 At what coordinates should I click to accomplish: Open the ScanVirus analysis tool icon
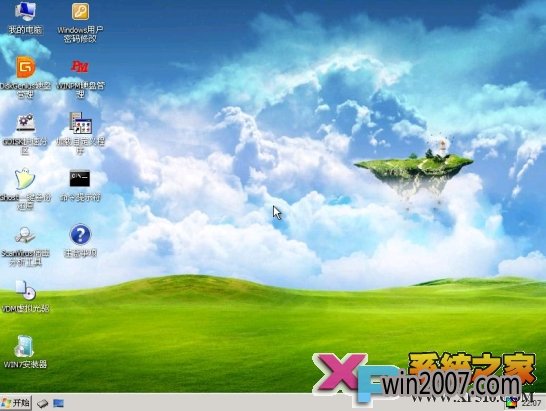[x=25, y=235]
